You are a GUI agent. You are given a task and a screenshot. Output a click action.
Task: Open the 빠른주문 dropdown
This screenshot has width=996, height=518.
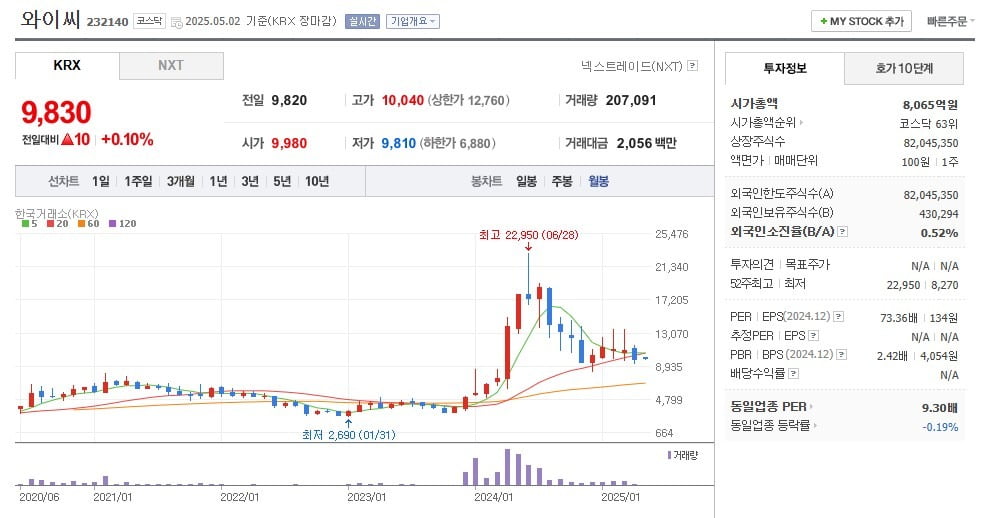click(950, 21)
